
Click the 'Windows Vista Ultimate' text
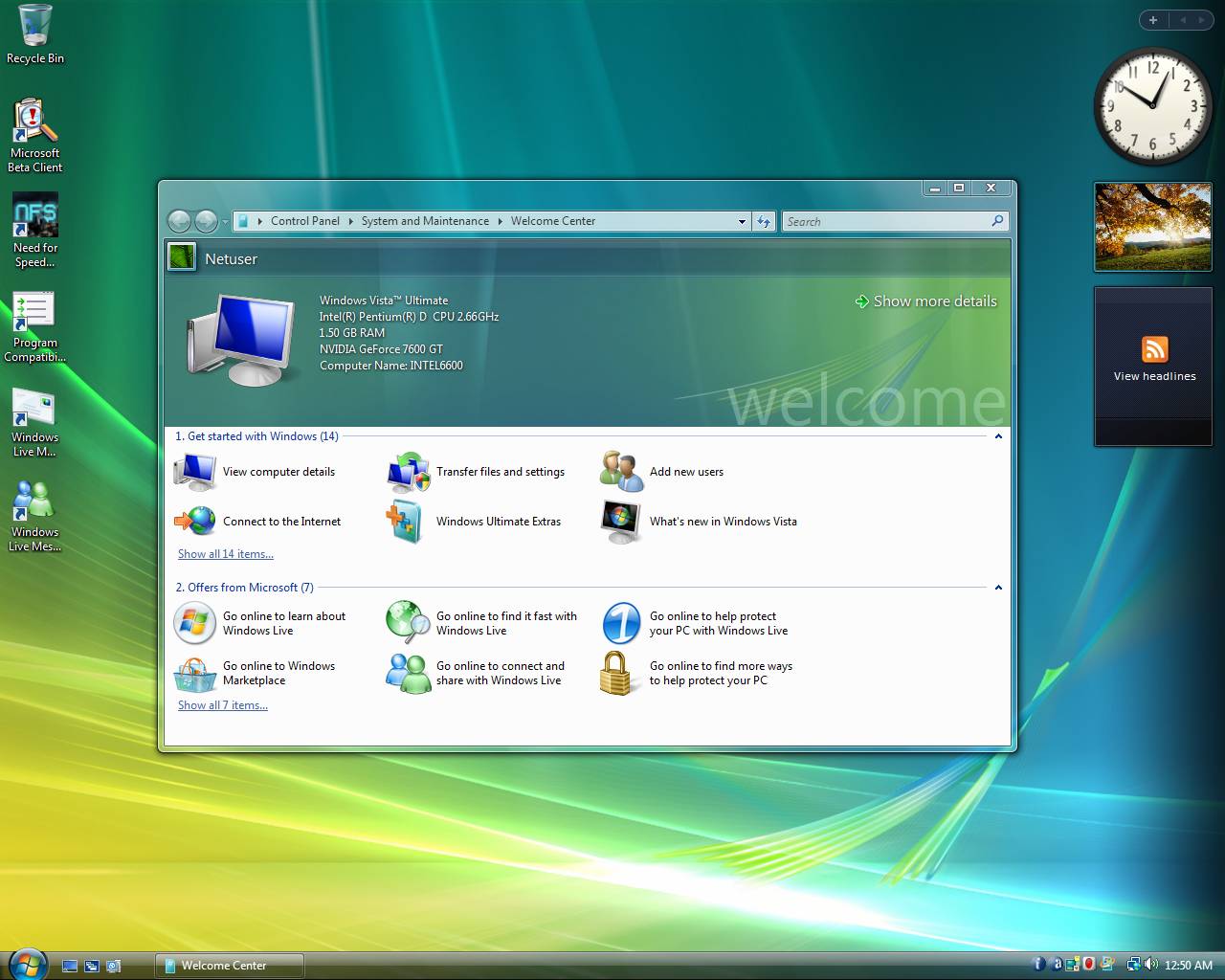(384, 301)
